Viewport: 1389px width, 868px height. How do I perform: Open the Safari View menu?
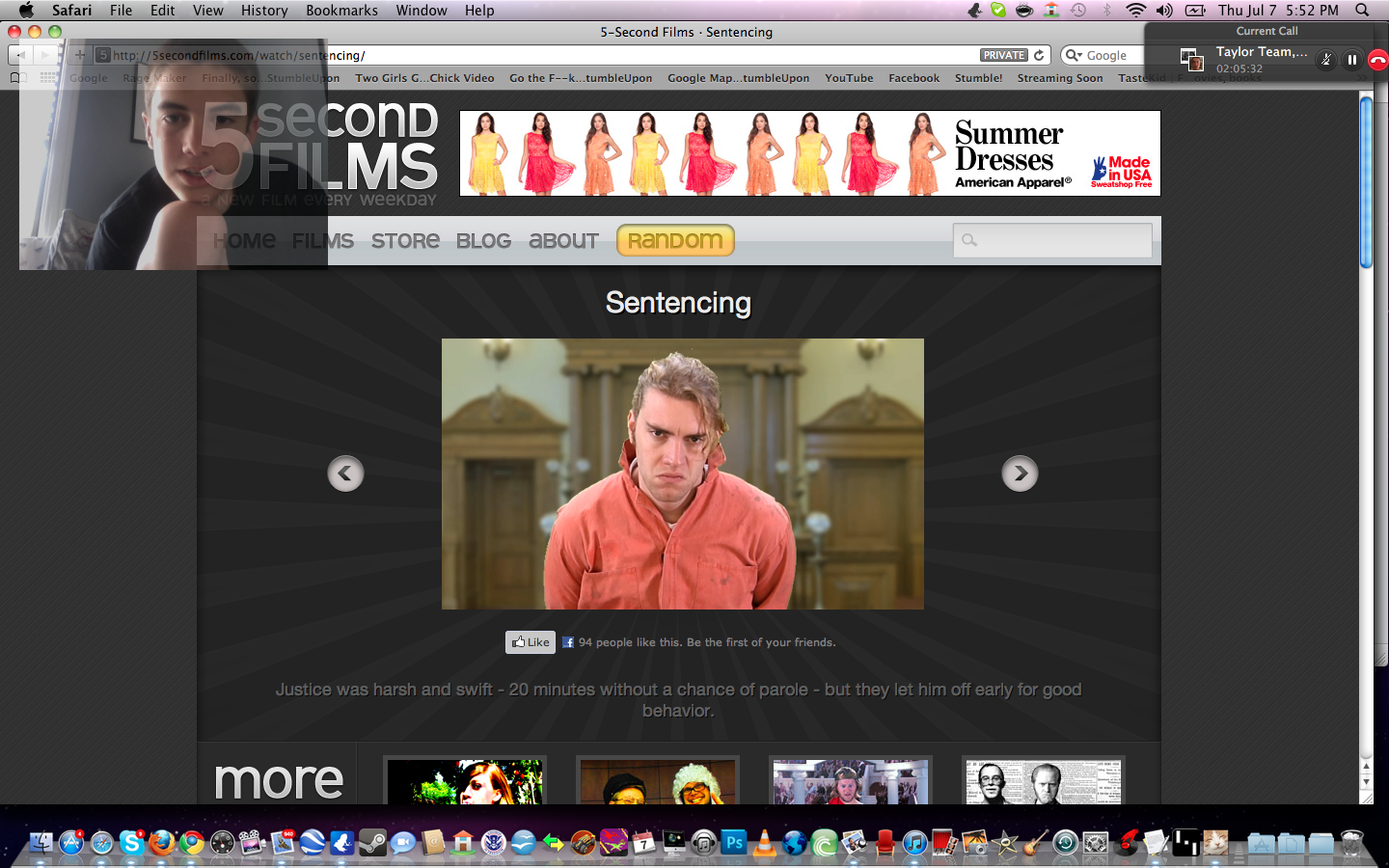coord(207,10)
